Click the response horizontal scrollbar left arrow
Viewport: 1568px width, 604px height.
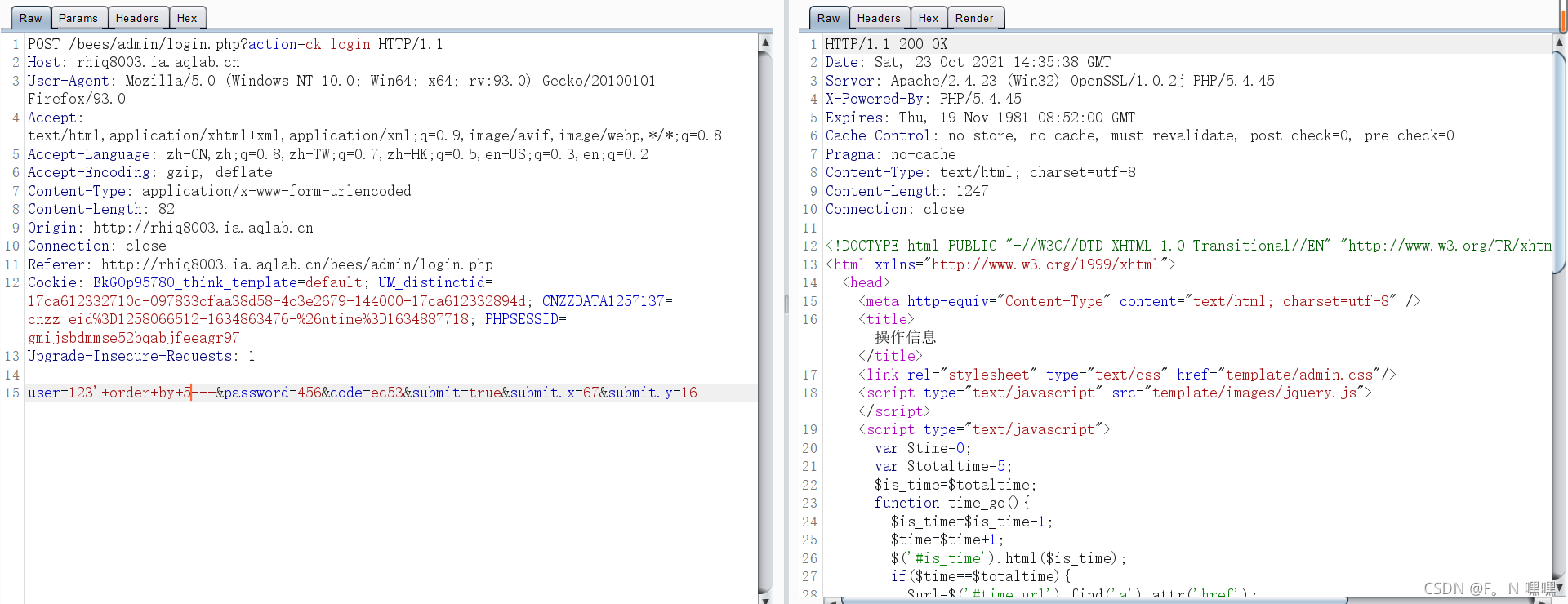tap(832, 601)
